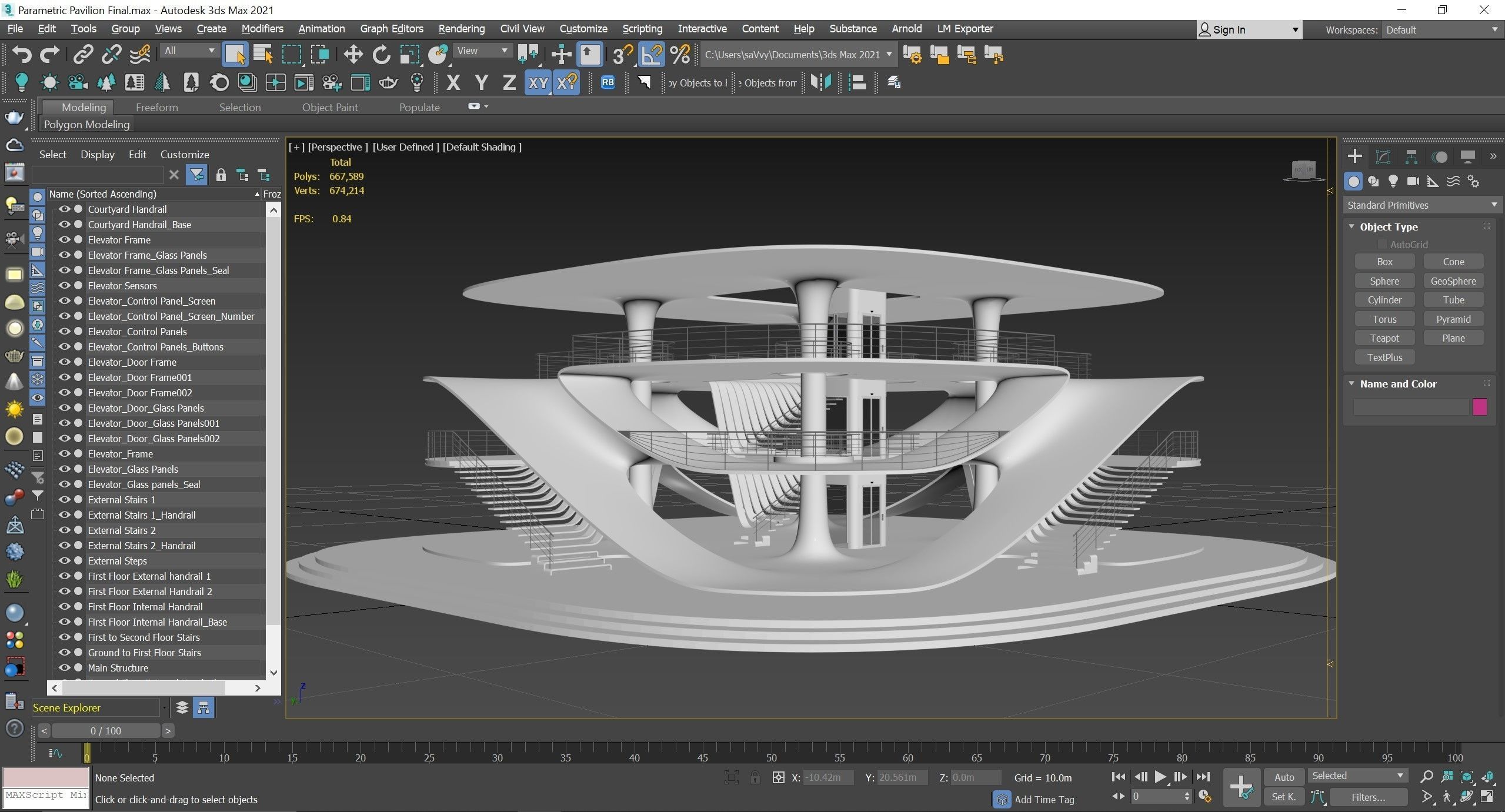
Task: Restrict movement to X axis
Action: pyautogui.click(x=453, y=83)
